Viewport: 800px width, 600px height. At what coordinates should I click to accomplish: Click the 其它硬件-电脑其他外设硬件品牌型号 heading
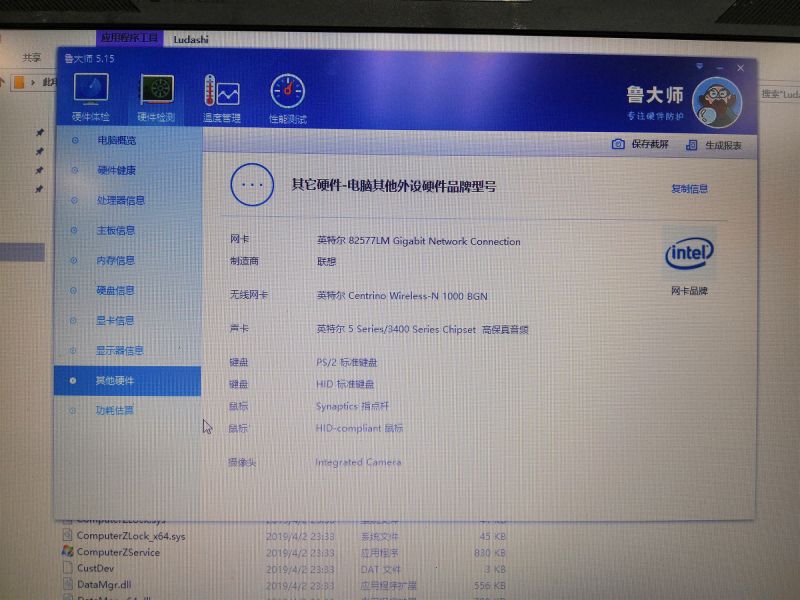click(393, 186)
